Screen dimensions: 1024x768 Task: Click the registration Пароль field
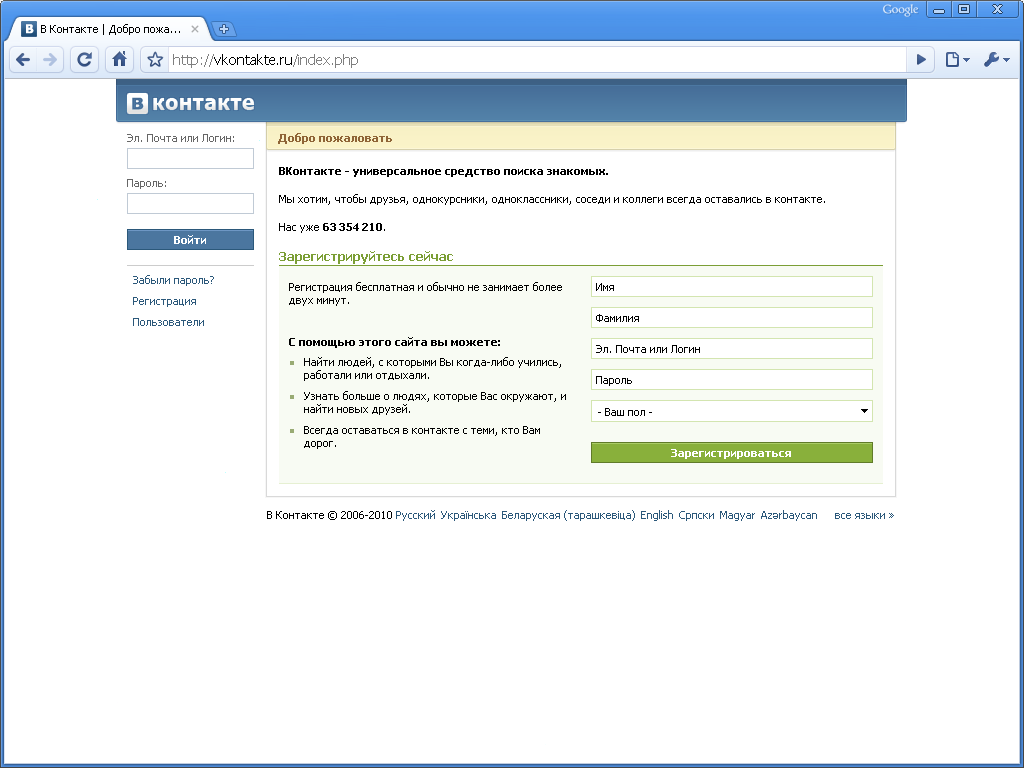pos(731,380)
